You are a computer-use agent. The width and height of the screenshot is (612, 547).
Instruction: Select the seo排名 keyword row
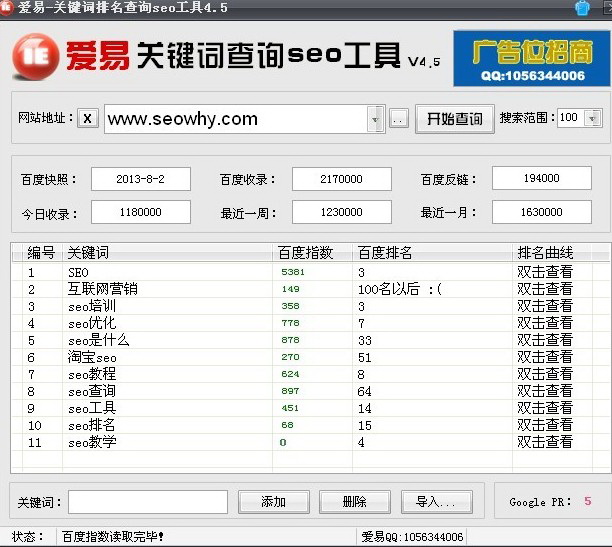point(310,425)
